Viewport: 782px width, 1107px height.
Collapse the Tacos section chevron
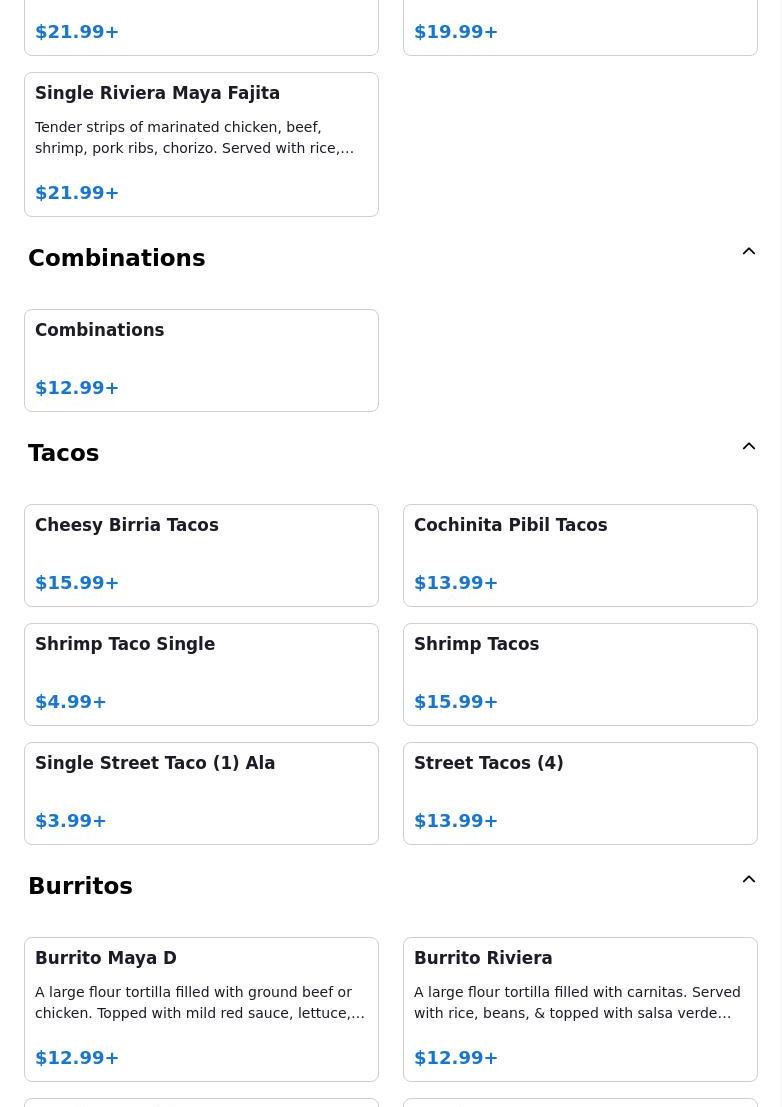(x=748, y=447)
